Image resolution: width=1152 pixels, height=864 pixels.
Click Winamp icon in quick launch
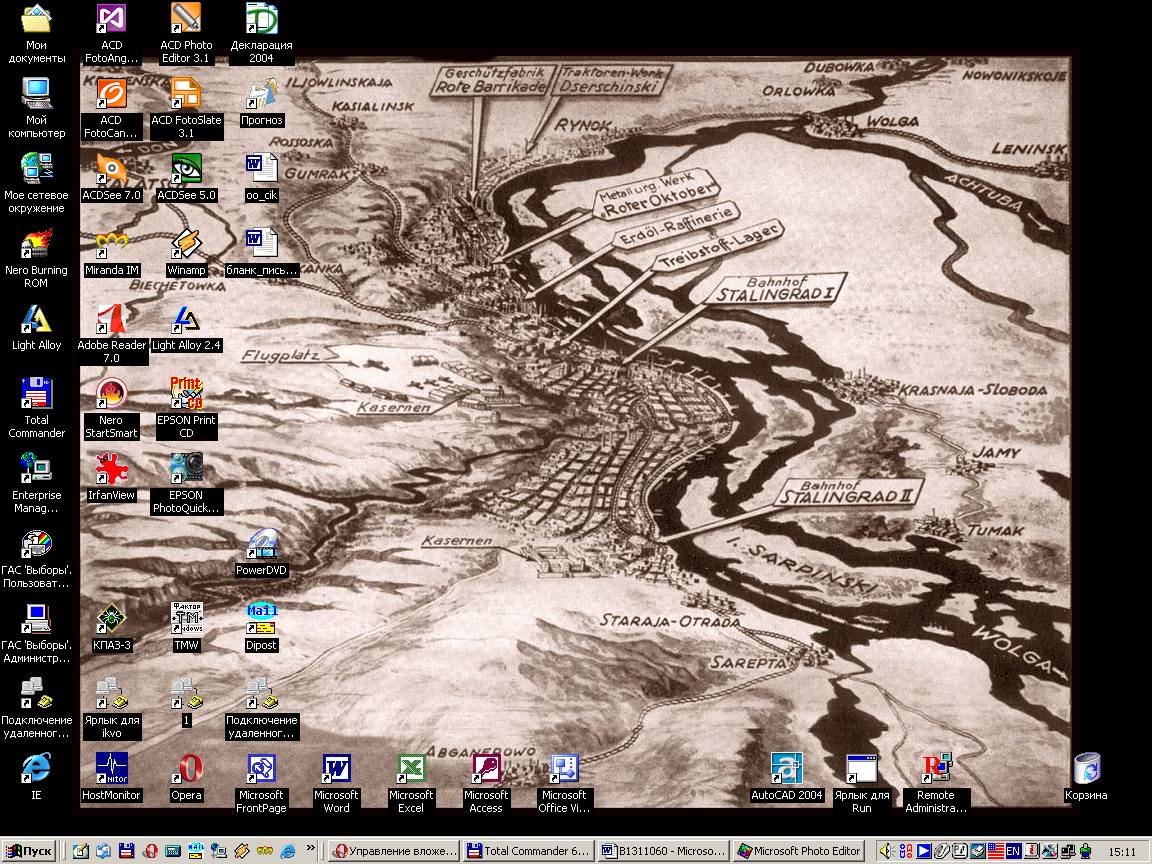pos(242,852)
